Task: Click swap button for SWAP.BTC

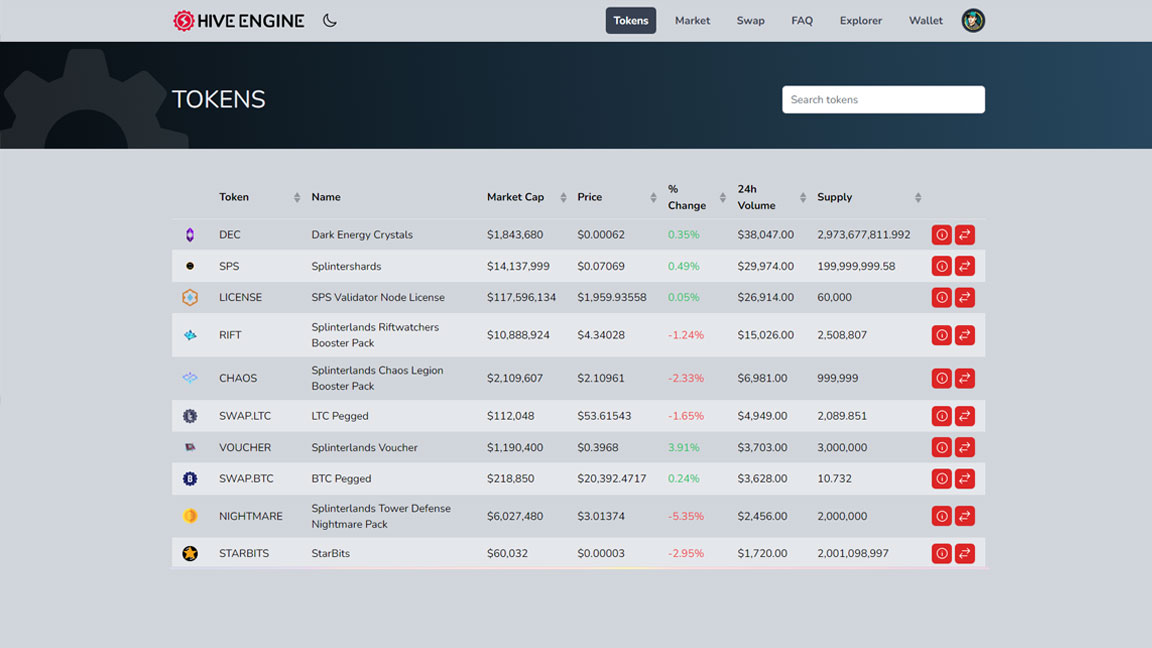Action: (x=965, y=478)
